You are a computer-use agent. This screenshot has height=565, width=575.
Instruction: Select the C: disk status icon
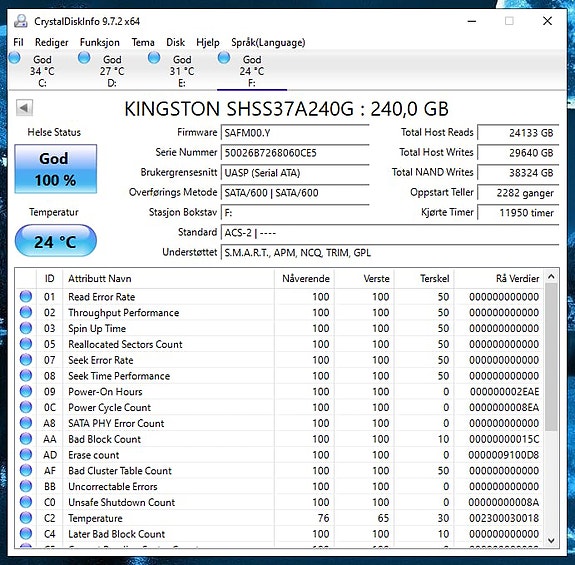click(x=15, y=58)
